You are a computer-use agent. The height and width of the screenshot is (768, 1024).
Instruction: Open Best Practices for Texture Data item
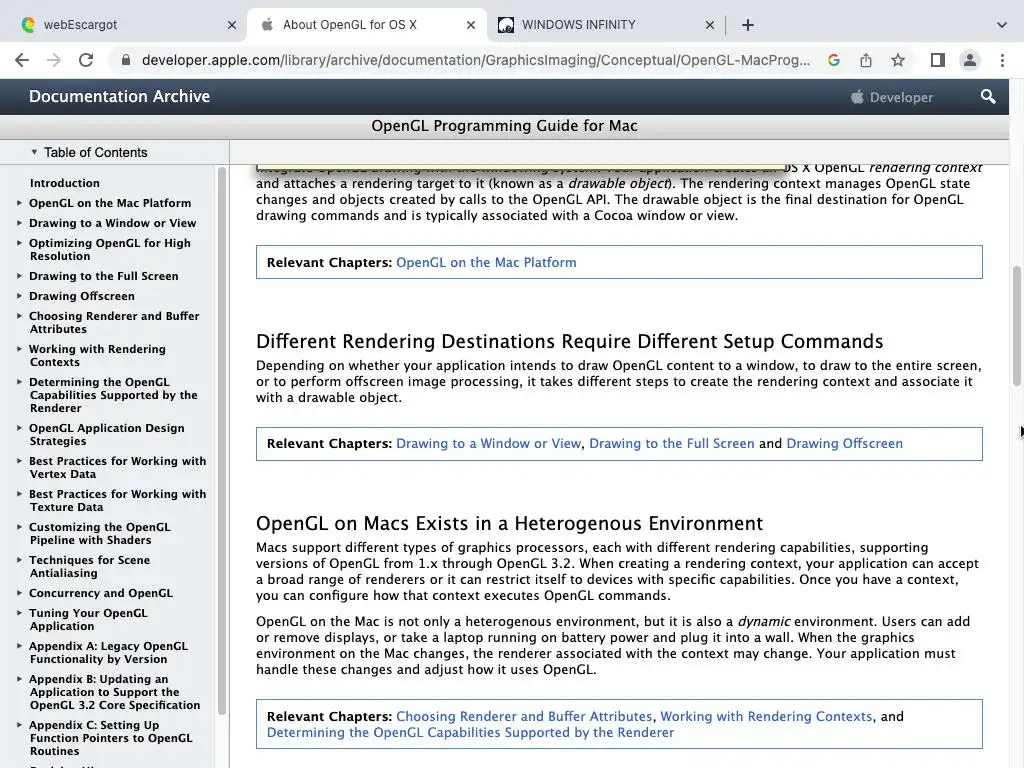point(118,500)
